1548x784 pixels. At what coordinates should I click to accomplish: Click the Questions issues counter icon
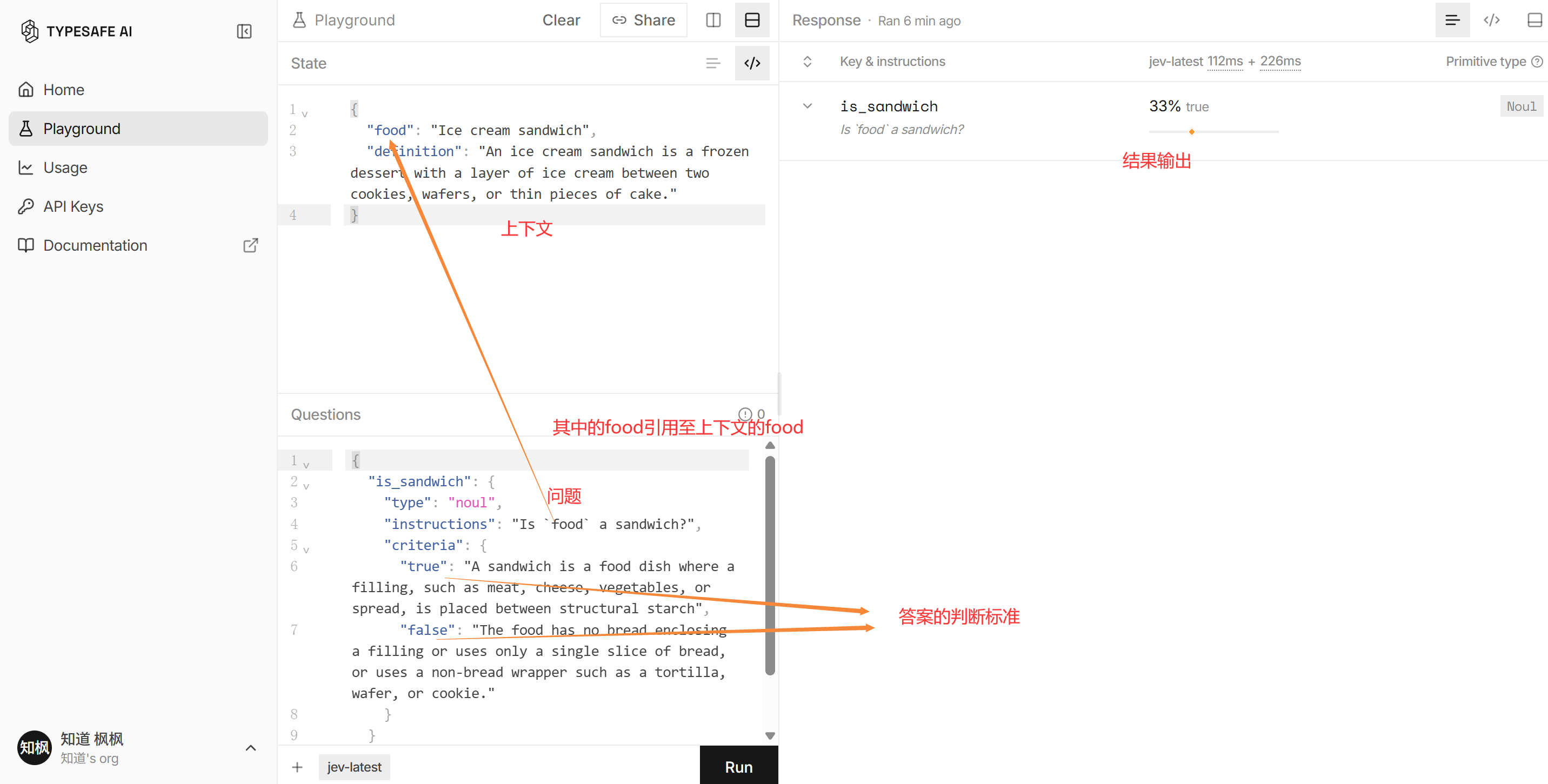pos(745,414)
